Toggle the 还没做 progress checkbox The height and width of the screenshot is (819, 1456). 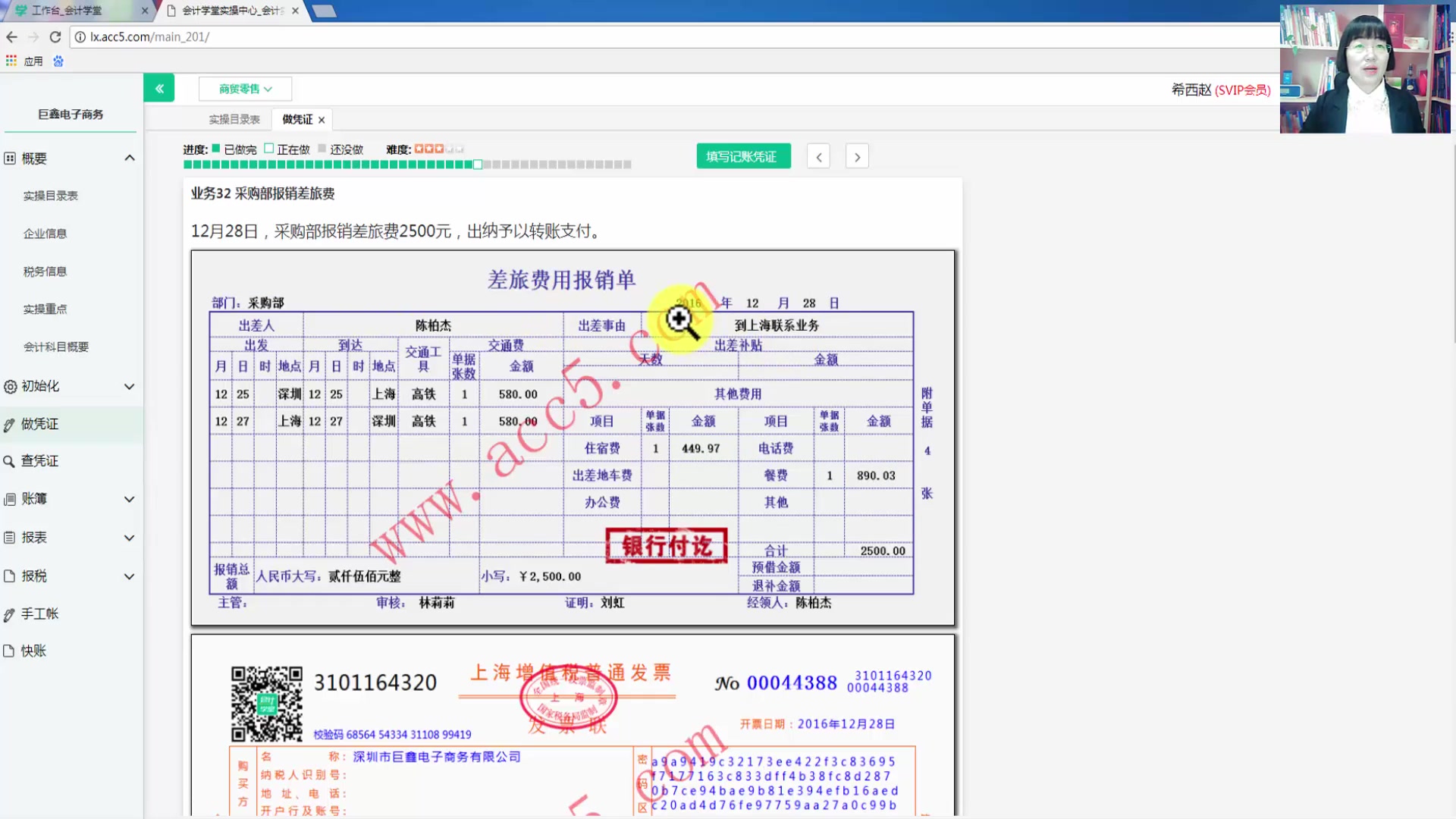click(322, 149)
